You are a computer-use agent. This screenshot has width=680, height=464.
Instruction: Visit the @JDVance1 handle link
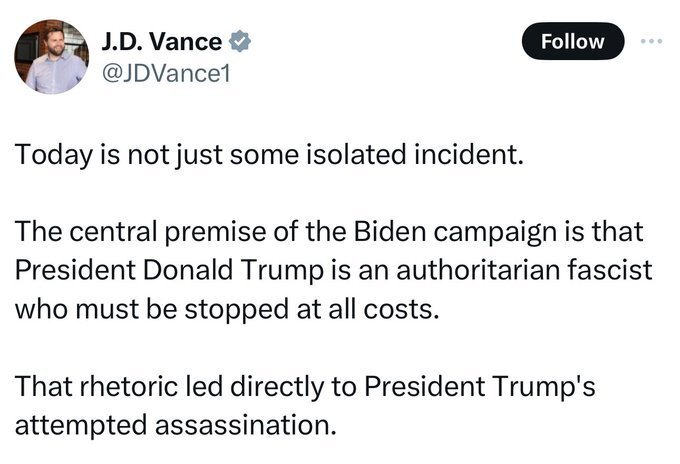tap(166, 73)
